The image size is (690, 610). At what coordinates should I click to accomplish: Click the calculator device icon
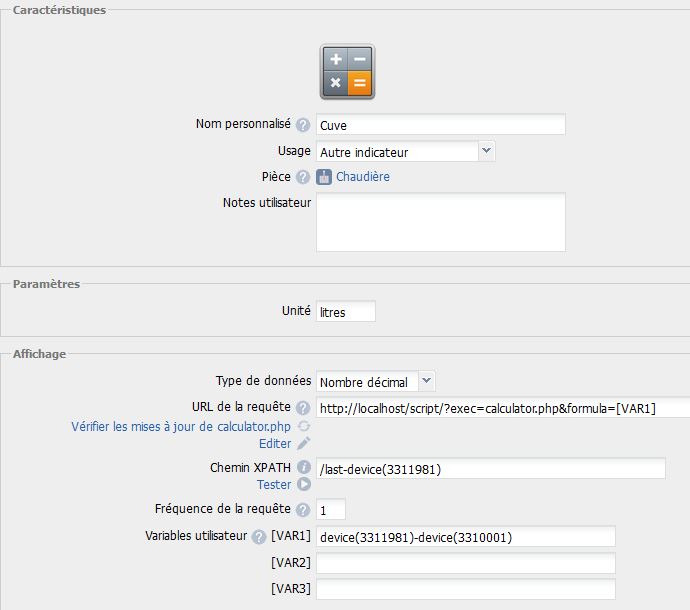(347, 72)
